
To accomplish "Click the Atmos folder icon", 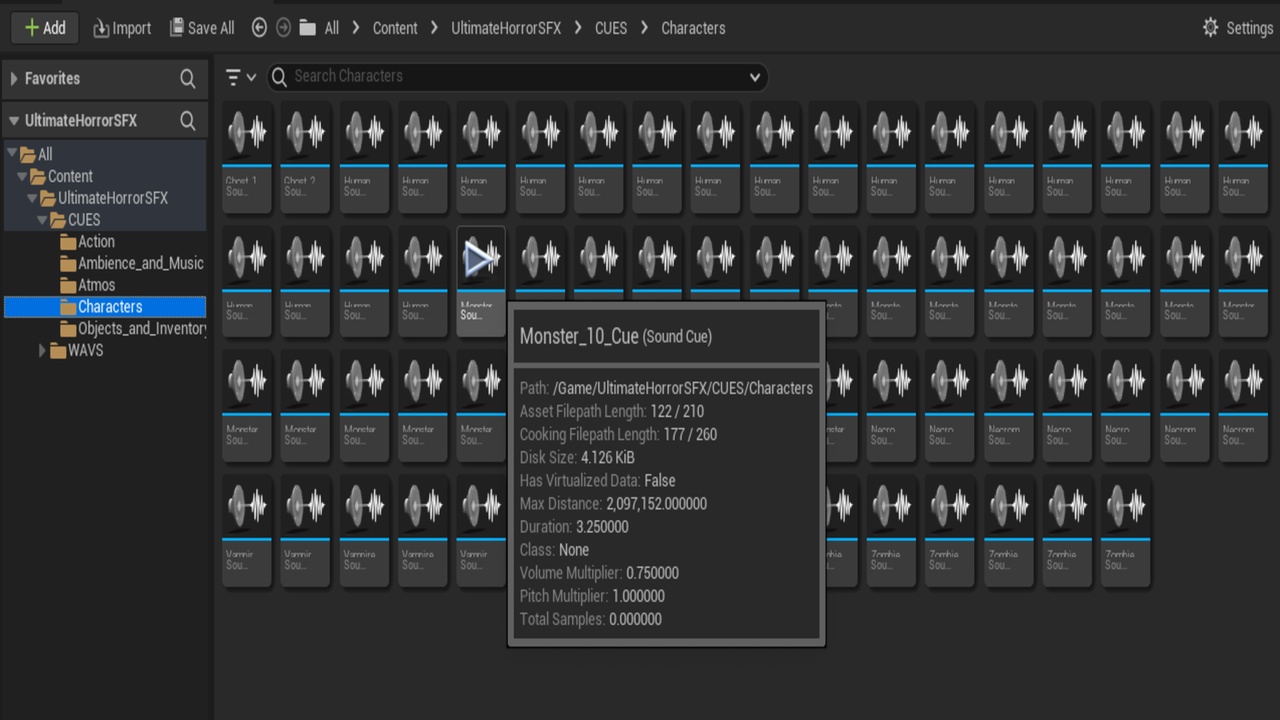I will click(69, 285).
